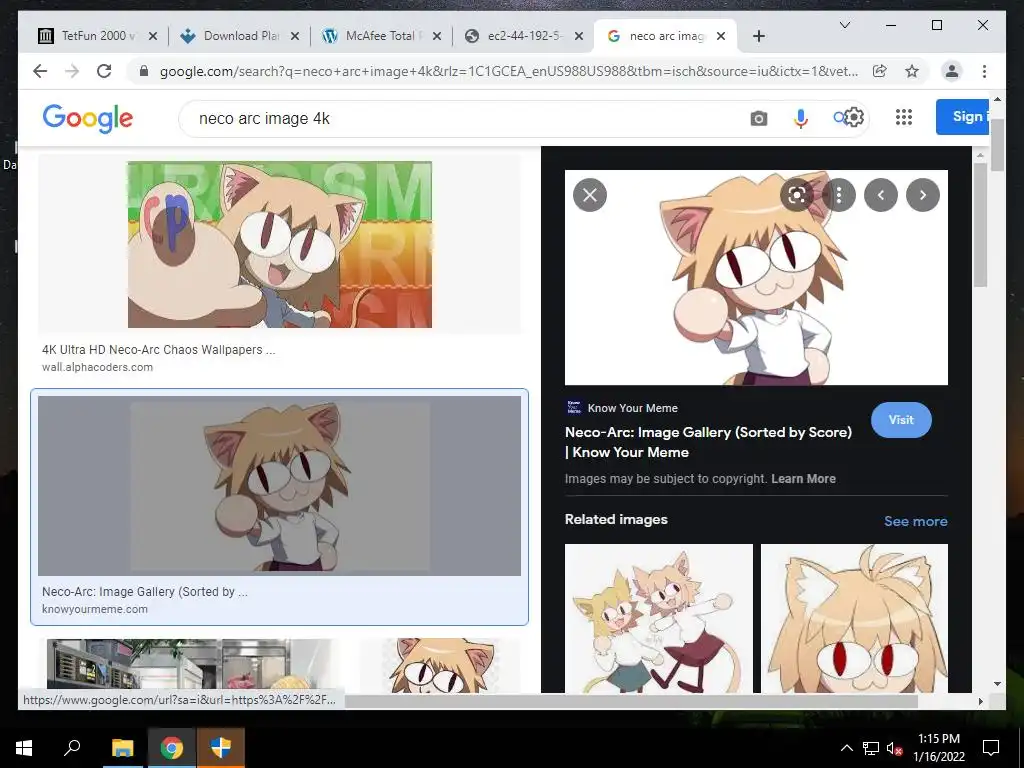Close the image preview panel
Image resolution: width=1024 pixels, height=768 pixels.
[x=590, y=195]
